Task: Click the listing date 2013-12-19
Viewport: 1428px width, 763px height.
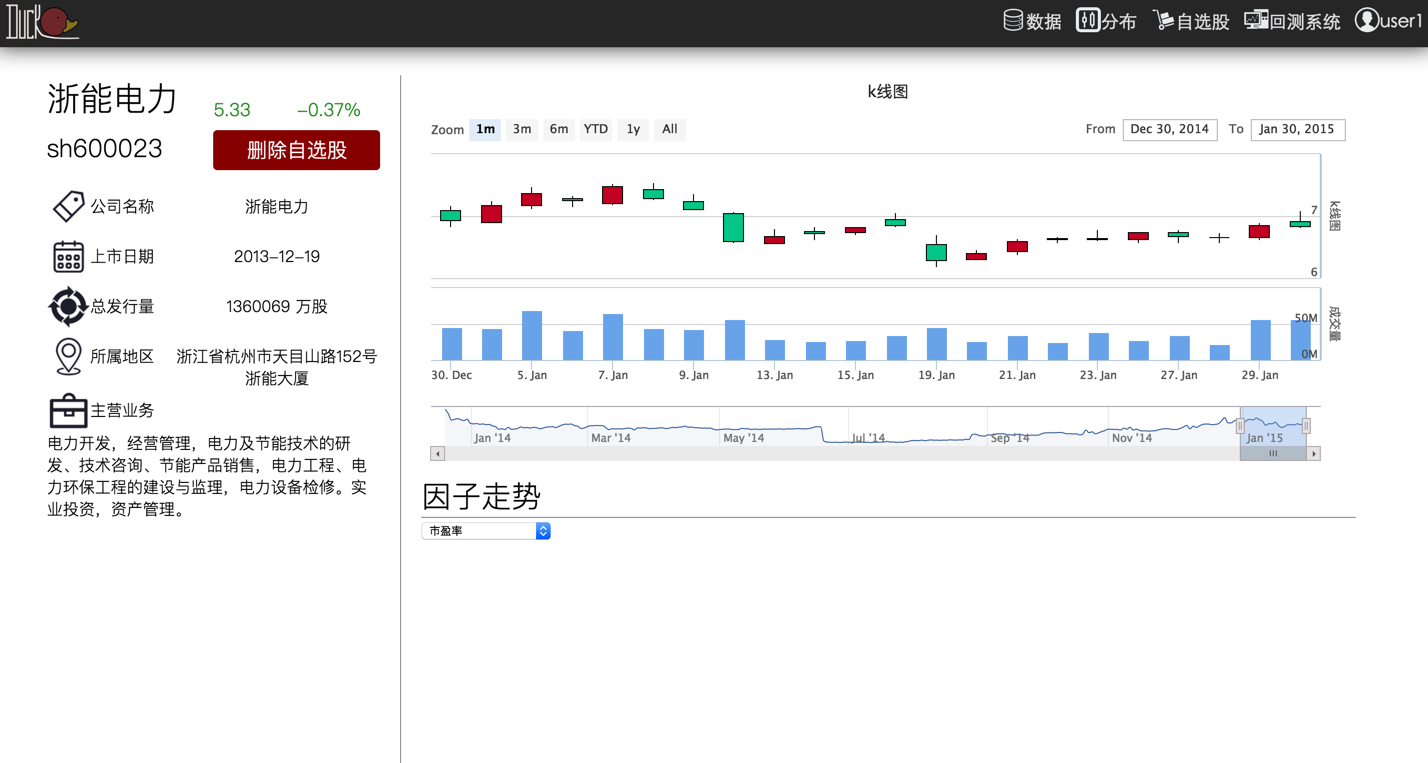Action: point(277,257)
